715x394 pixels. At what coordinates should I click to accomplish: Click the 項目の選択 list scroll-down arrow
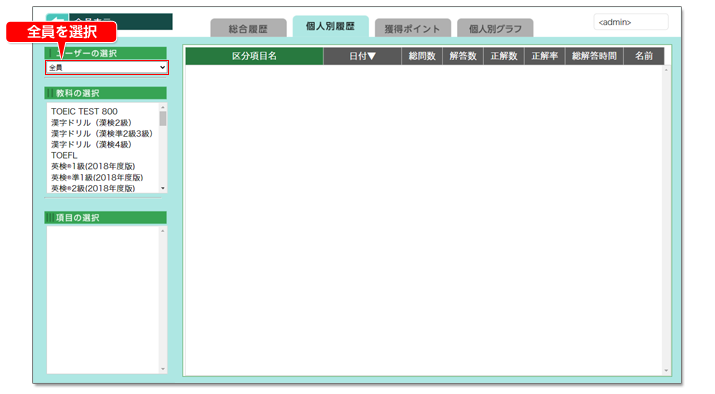[x=163, y=369]
